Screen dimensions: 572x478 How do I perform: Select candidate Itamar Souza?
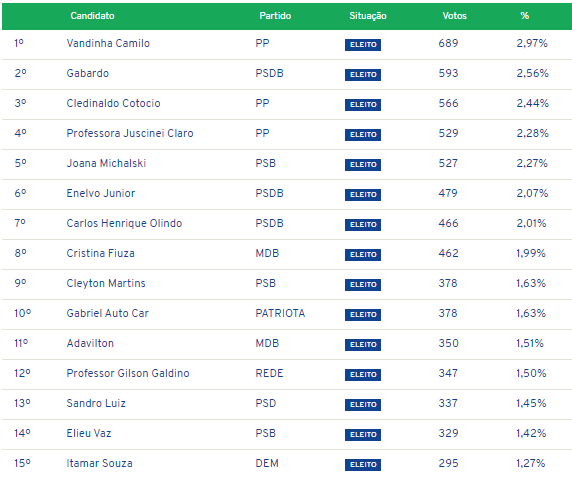tap(99, 463)
